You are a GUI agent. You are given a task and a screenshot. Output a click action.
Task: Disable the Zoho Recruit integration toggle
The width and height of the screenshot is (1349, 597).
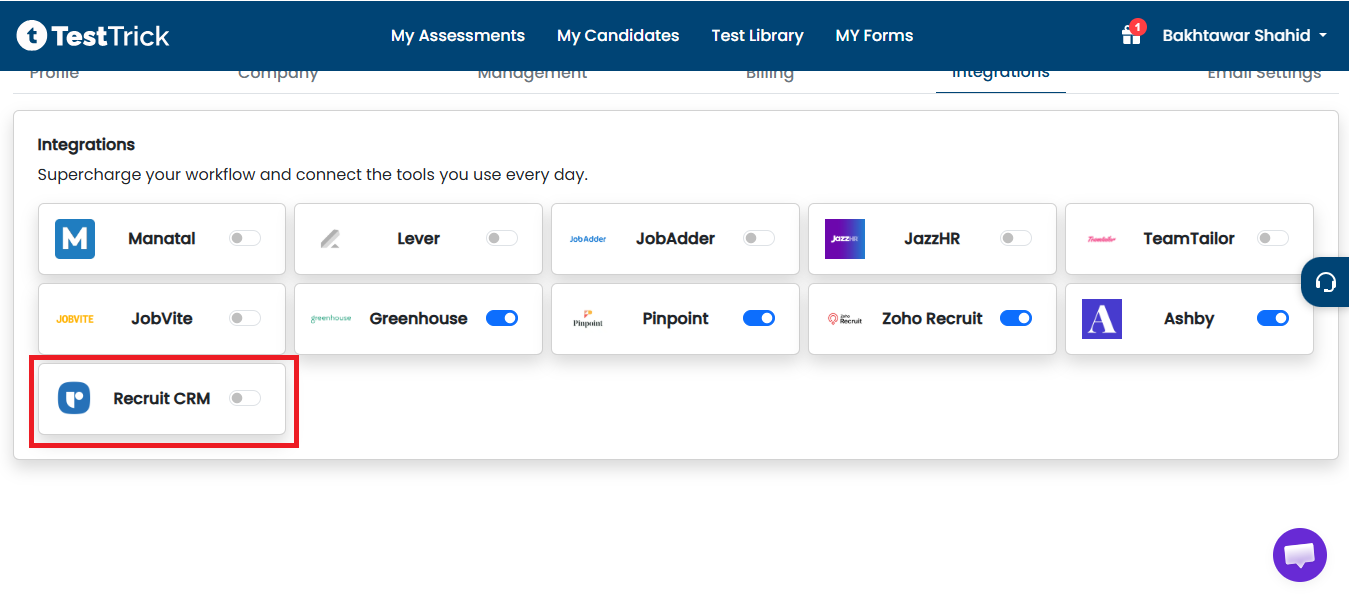(1016, 318)
